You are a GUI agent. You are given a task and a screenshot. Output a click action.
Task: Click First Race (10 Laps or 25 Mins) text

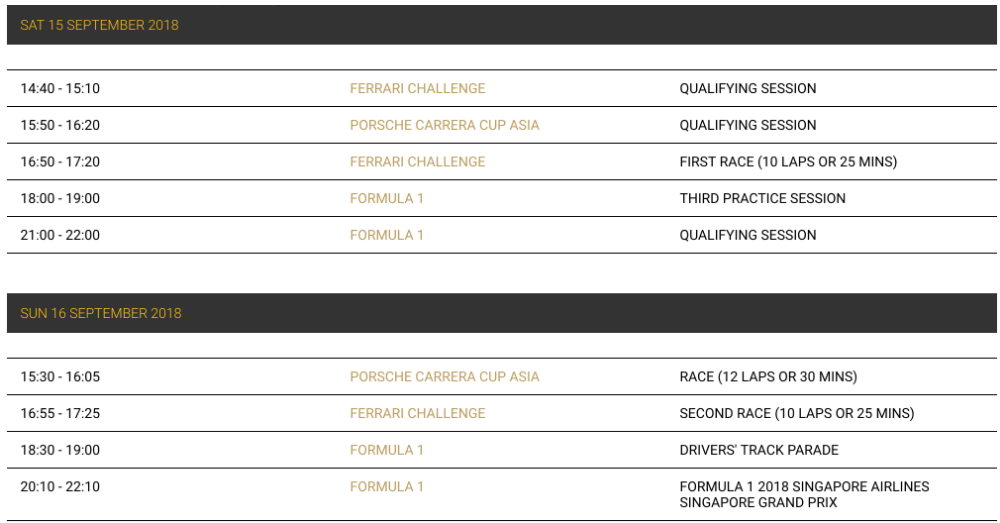coord(788,161)
